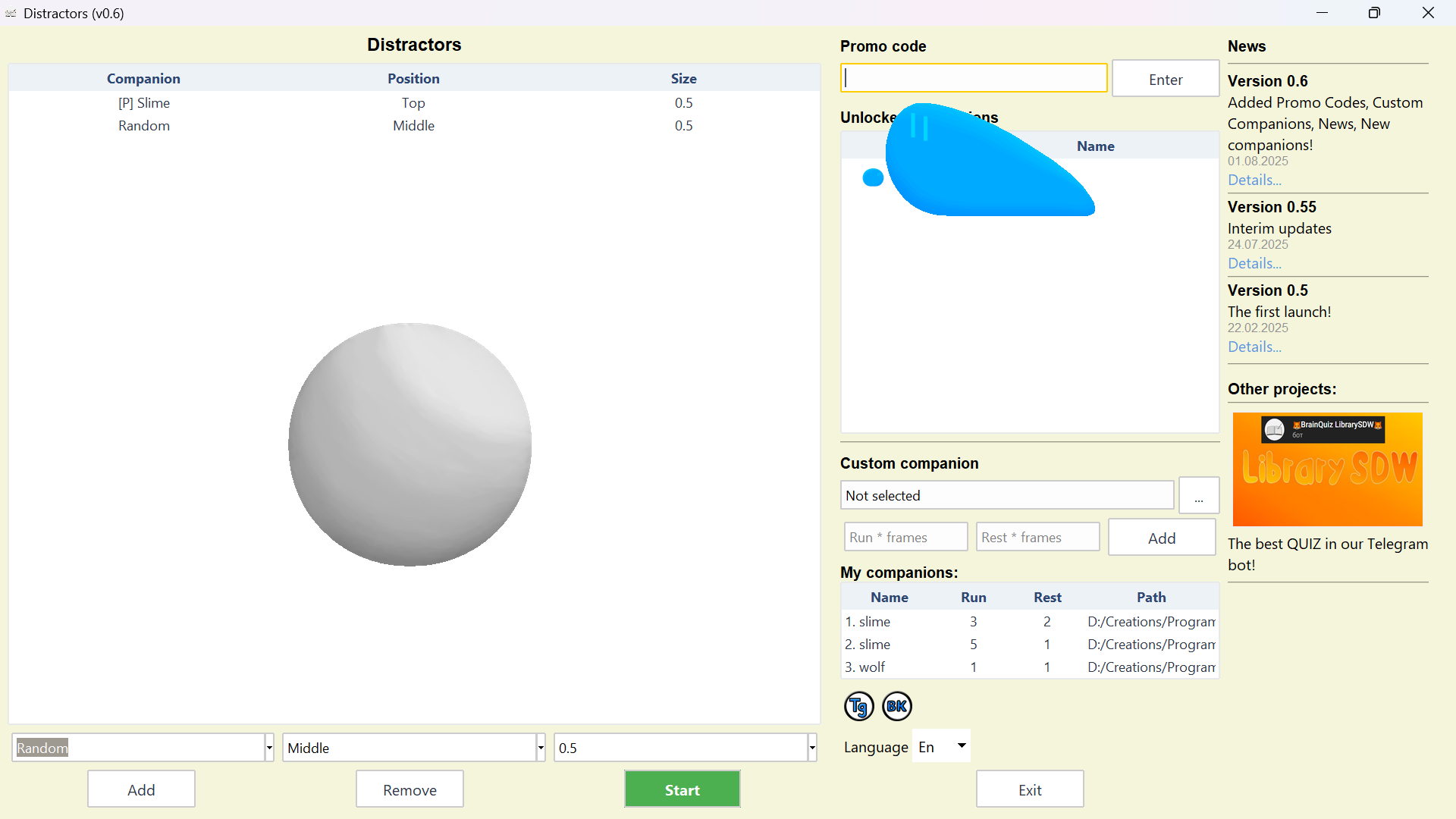This screenshot has height=819, width=1456.
Task: Click the small blue dot icon
Action: (x=873, y=177)
